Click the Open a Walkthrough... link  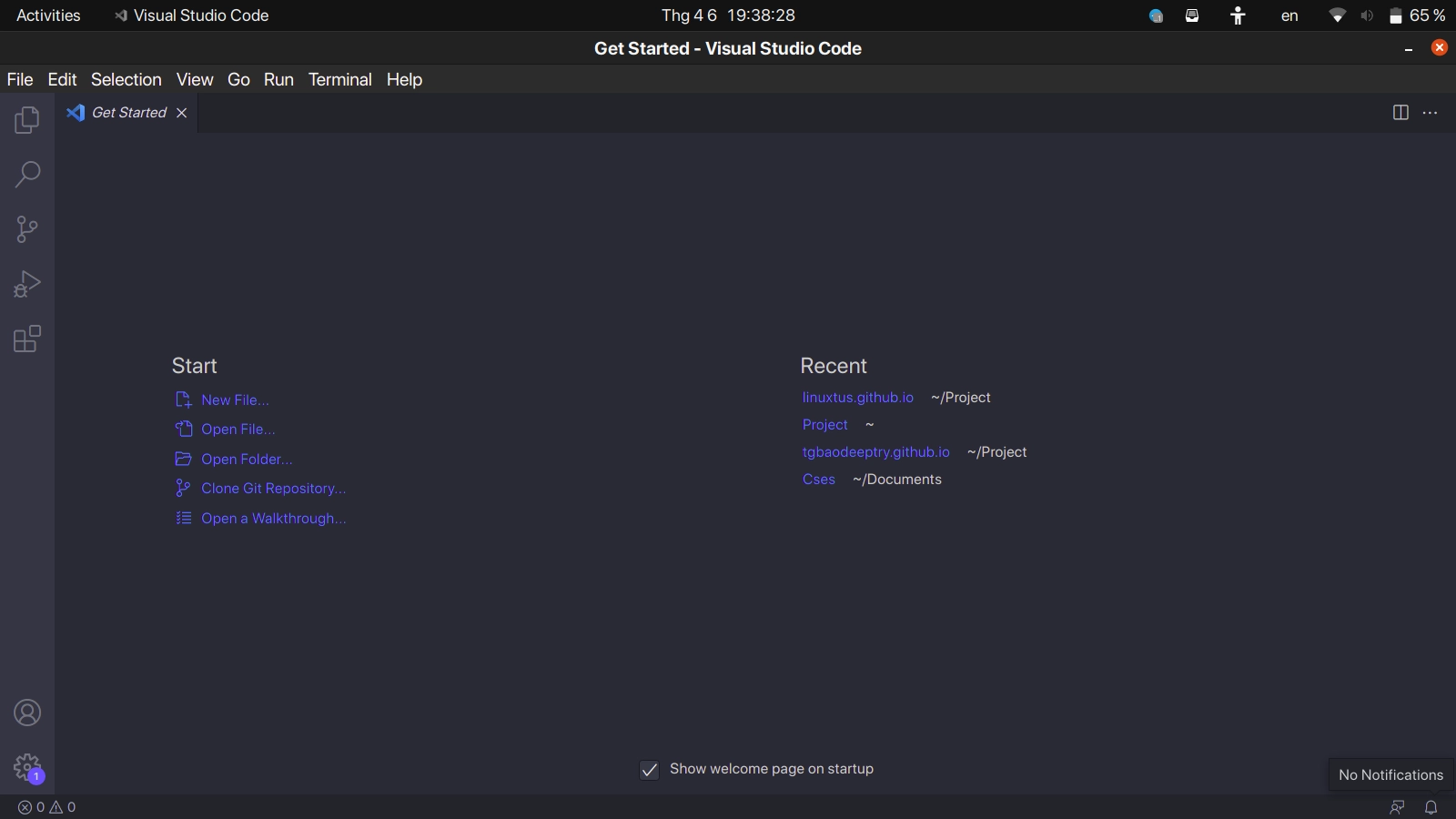click(260, 518)
